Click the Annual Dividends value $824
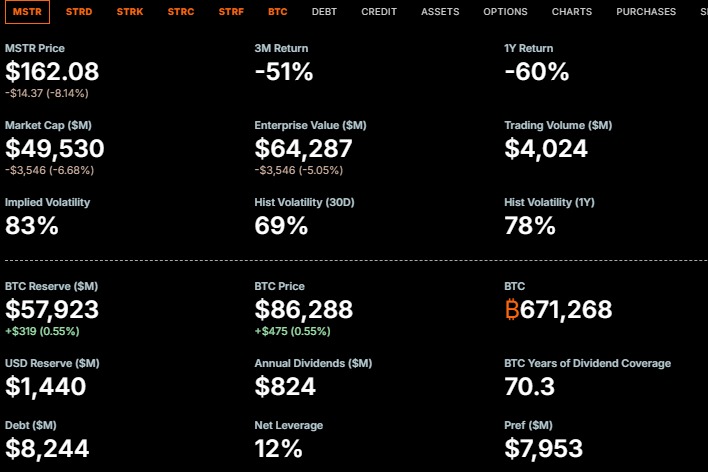Screen dimensions: 708x472 285,387
